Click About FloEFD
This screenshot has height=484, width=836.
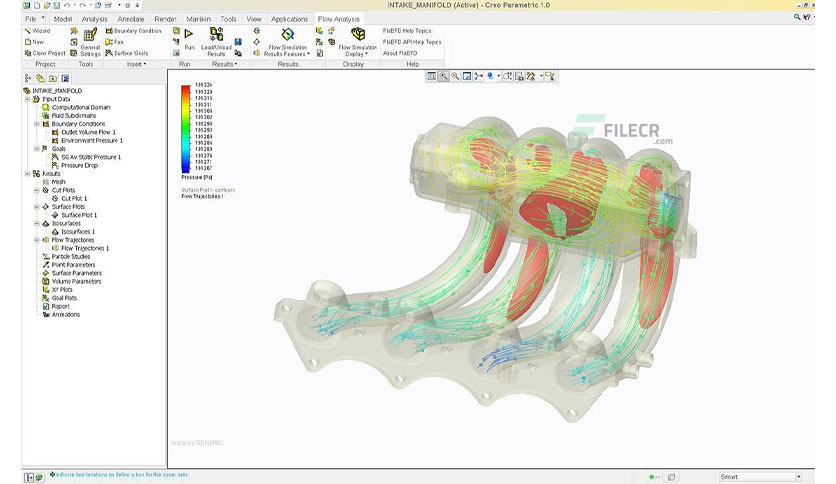400,53
